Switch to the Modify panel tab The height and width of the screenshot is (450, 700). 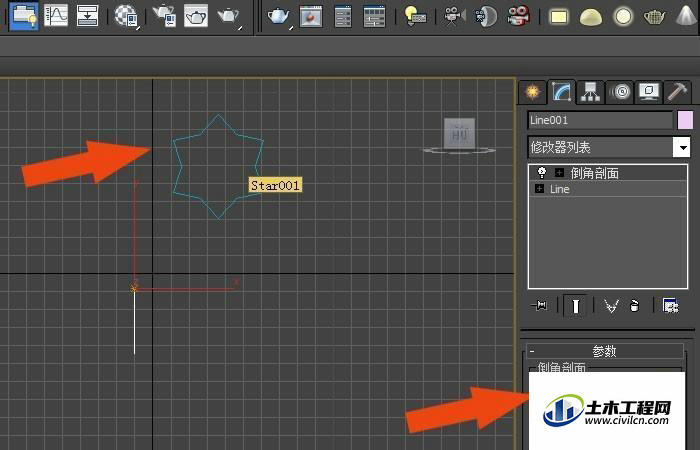[x=562, y=92]
